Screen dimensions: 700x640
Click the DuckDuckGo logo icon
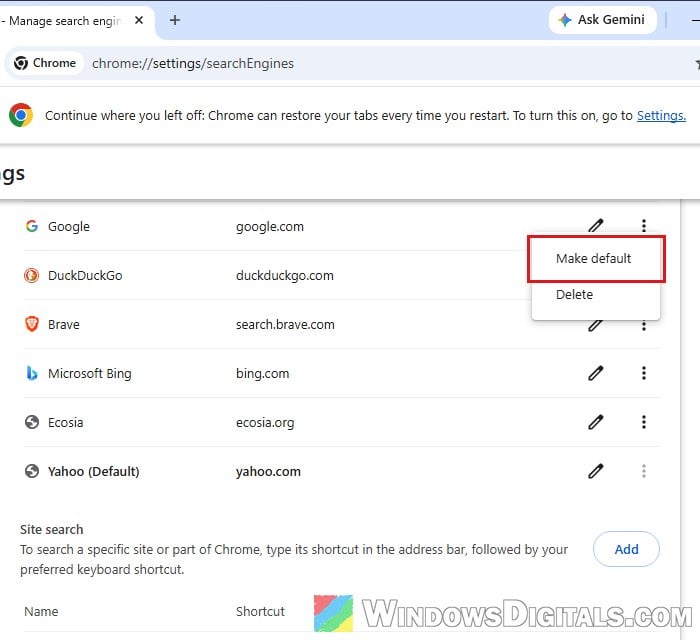tap(32, 275)
